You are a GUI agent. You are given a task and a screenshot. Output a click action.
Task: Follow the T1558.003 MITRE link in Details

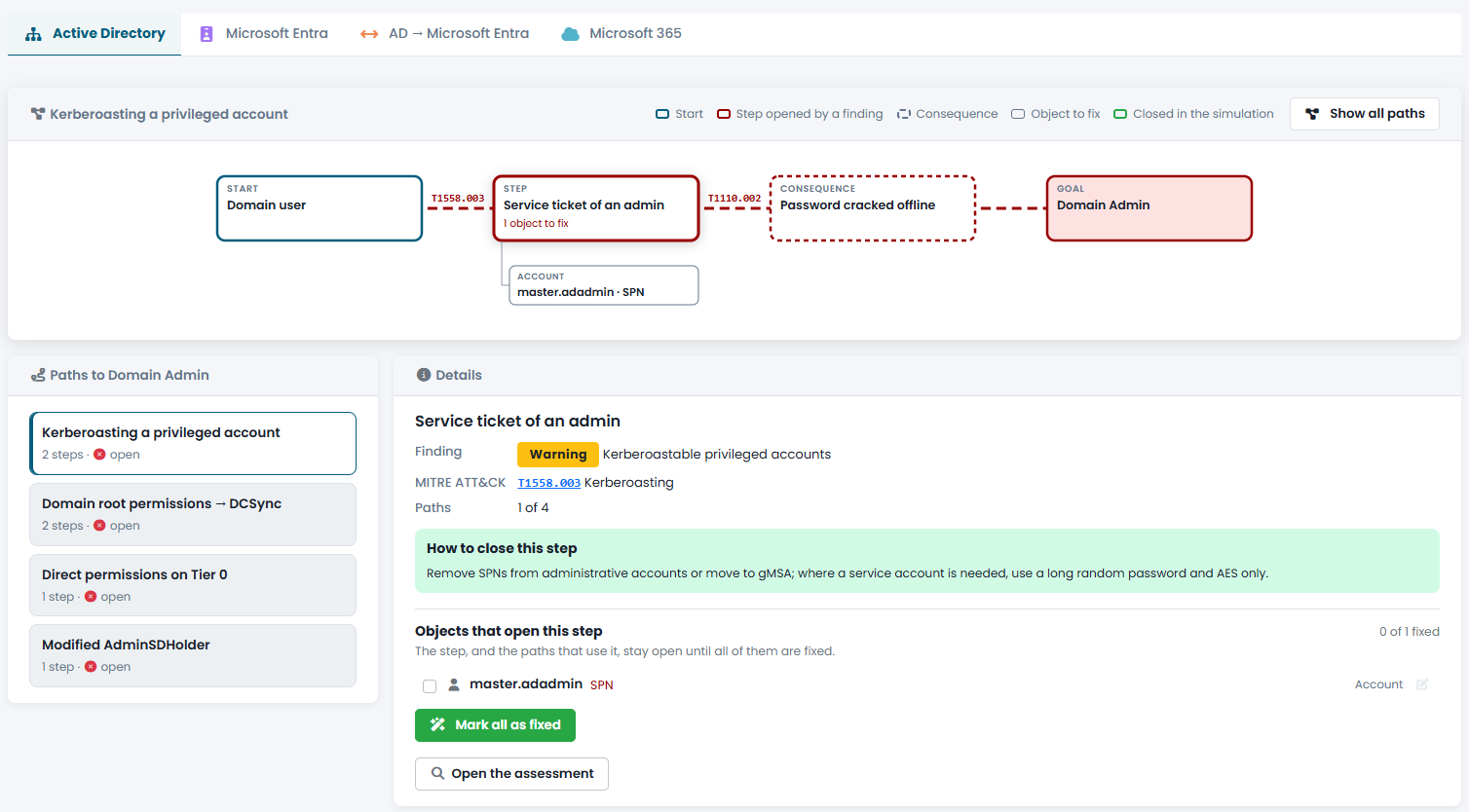(x=549, y=483)
